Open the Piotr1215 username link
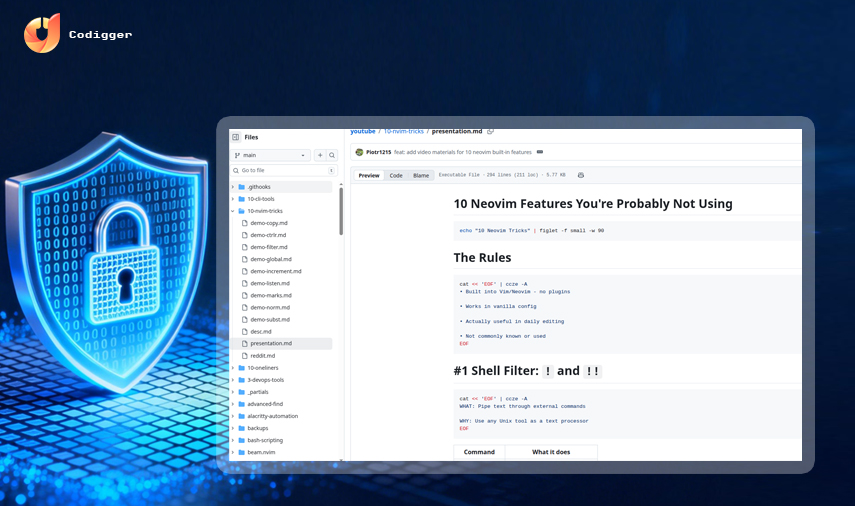 tap(378, 152)
